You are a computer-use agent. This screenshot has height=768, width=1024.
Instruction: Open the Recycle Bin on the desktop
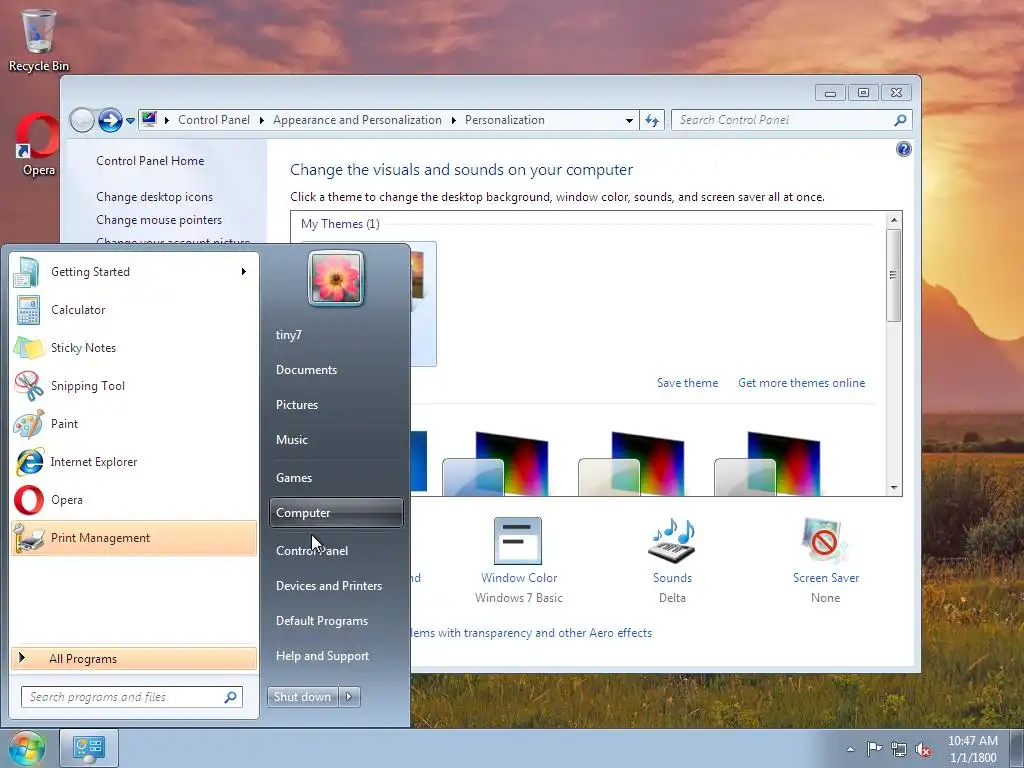pos(39,40)
